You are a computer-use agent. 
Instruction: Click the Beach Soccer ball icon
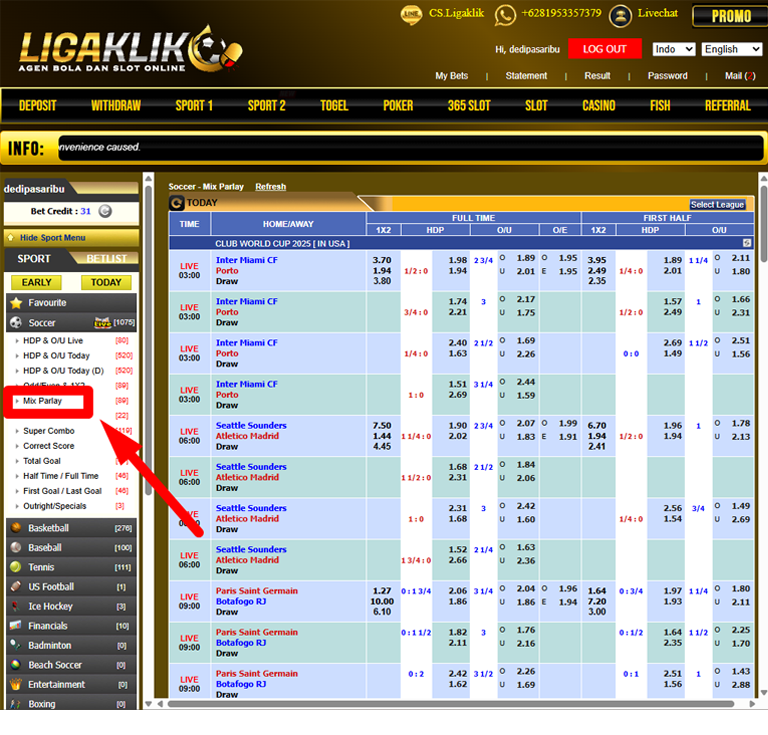(16, 664)
